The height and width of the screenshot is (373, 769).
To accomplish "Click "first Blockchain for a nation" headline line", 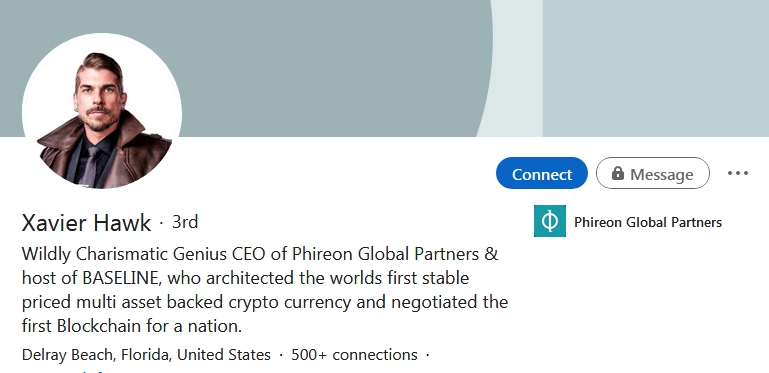I will tap(132, 326).
